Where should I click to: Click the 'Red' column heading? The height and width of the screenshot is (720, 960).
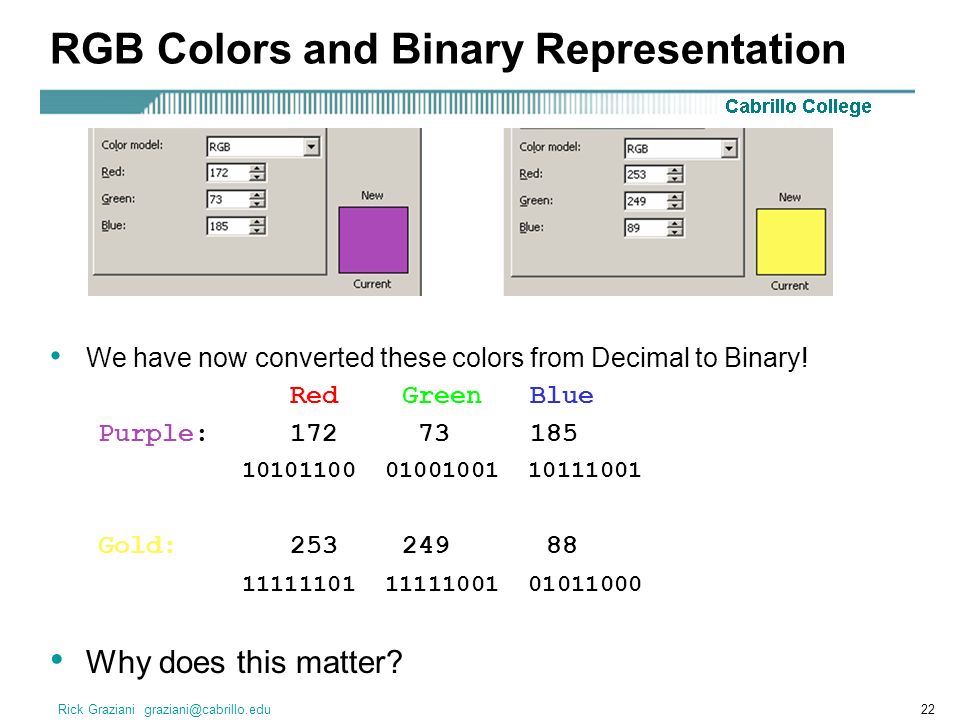(x=313, y=395)
